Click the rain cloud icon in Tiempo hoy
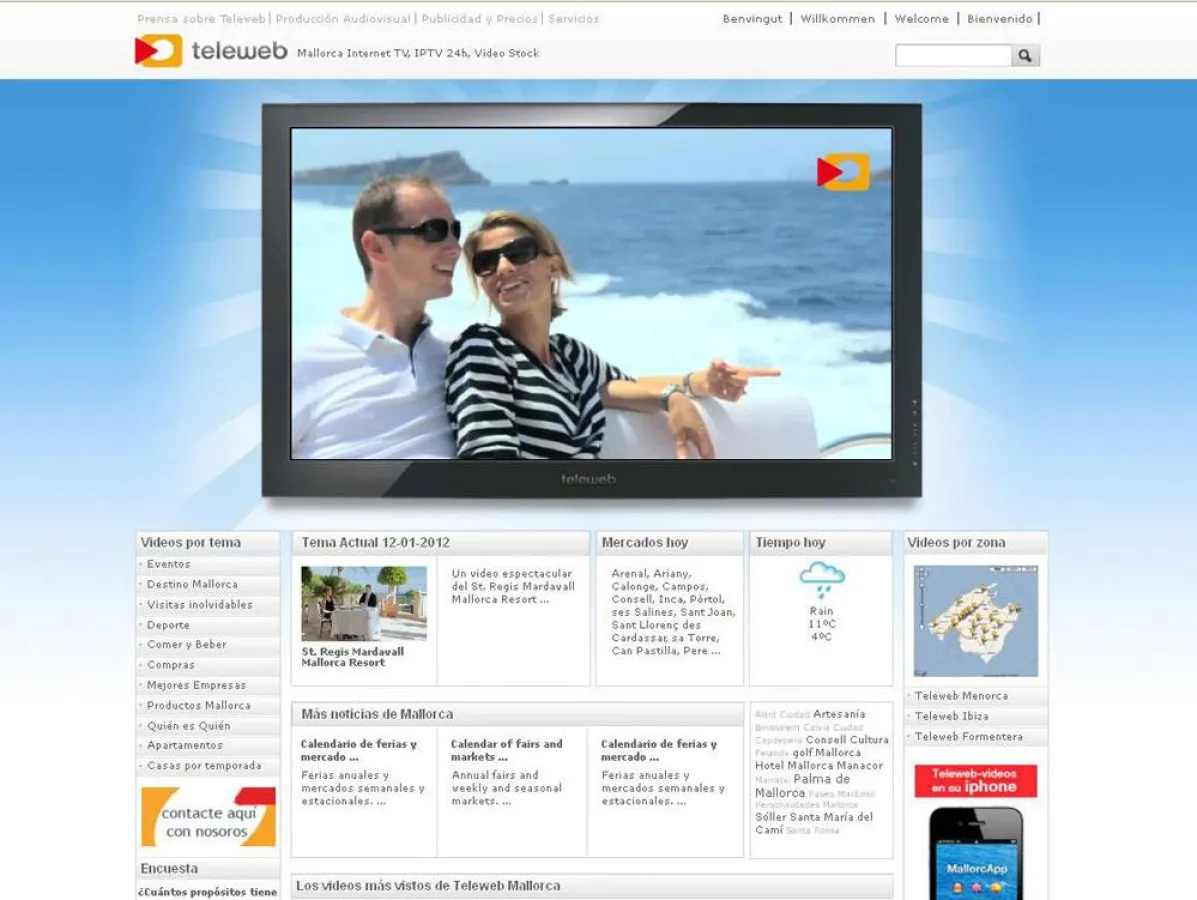This screenshot has height=900, width=1197. pyautogui.click(x=822, y=576)
